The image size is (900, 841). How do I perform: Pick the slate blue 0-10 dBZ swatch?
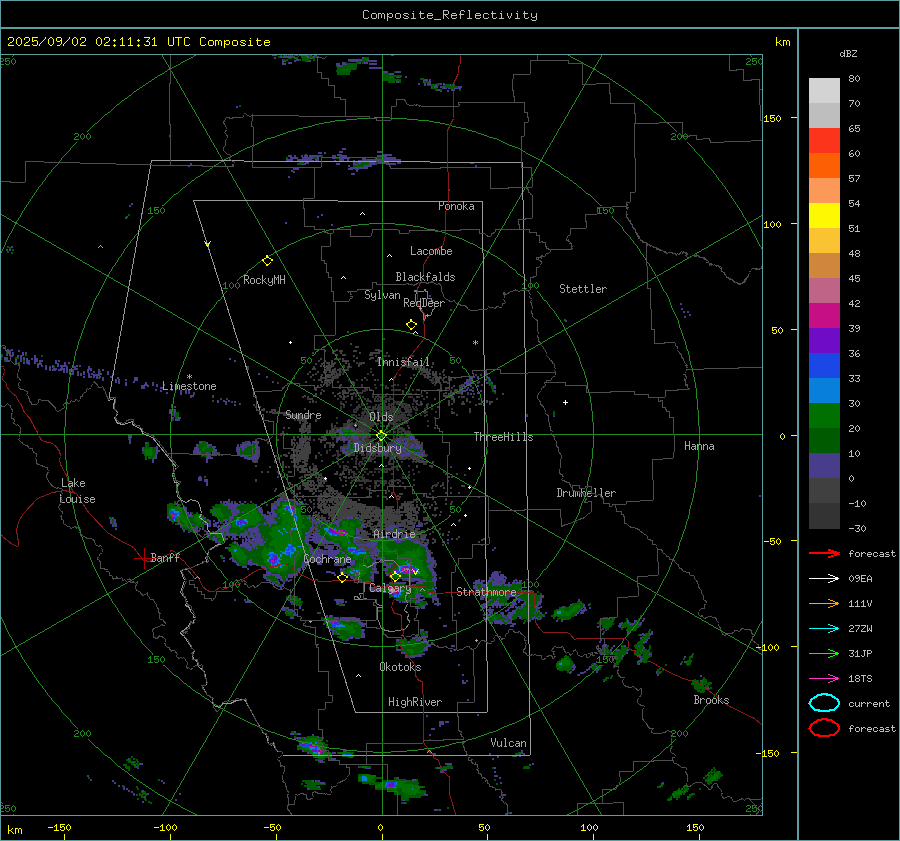(x=824, y=466)
